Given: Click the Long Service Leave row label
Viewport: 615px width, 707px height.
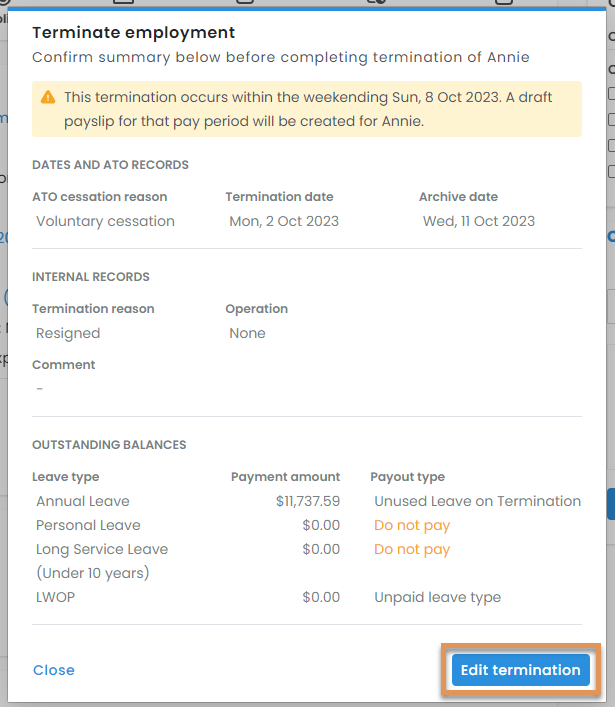Looking at the screenshot, I should pos(101,549).
